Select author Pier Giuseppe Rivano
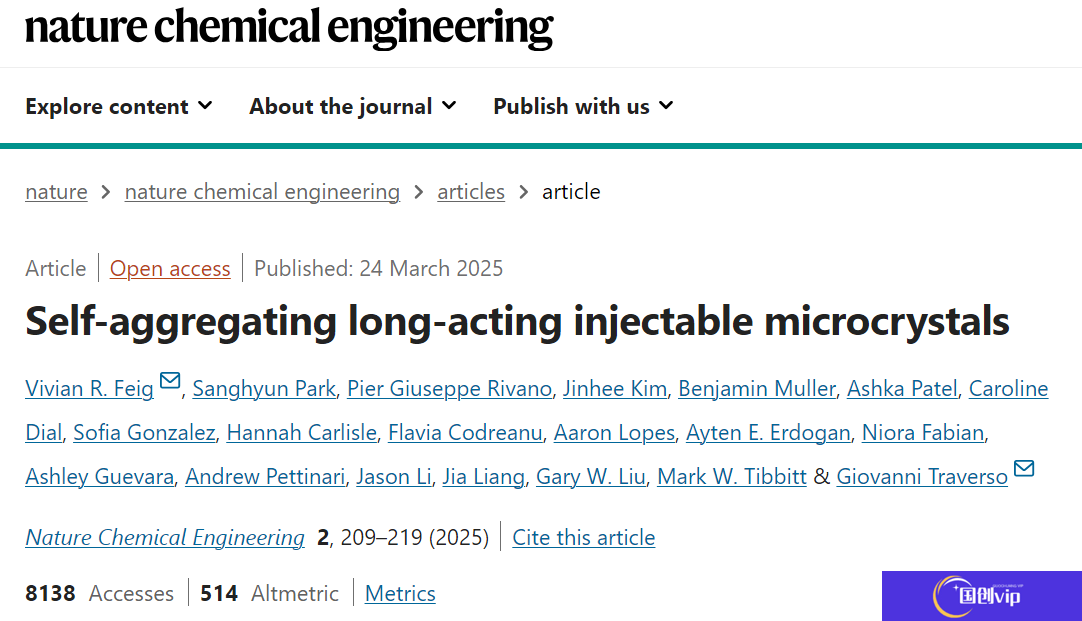The width and height of the screenshot is (1082, 621). click(x=449, y=388)
